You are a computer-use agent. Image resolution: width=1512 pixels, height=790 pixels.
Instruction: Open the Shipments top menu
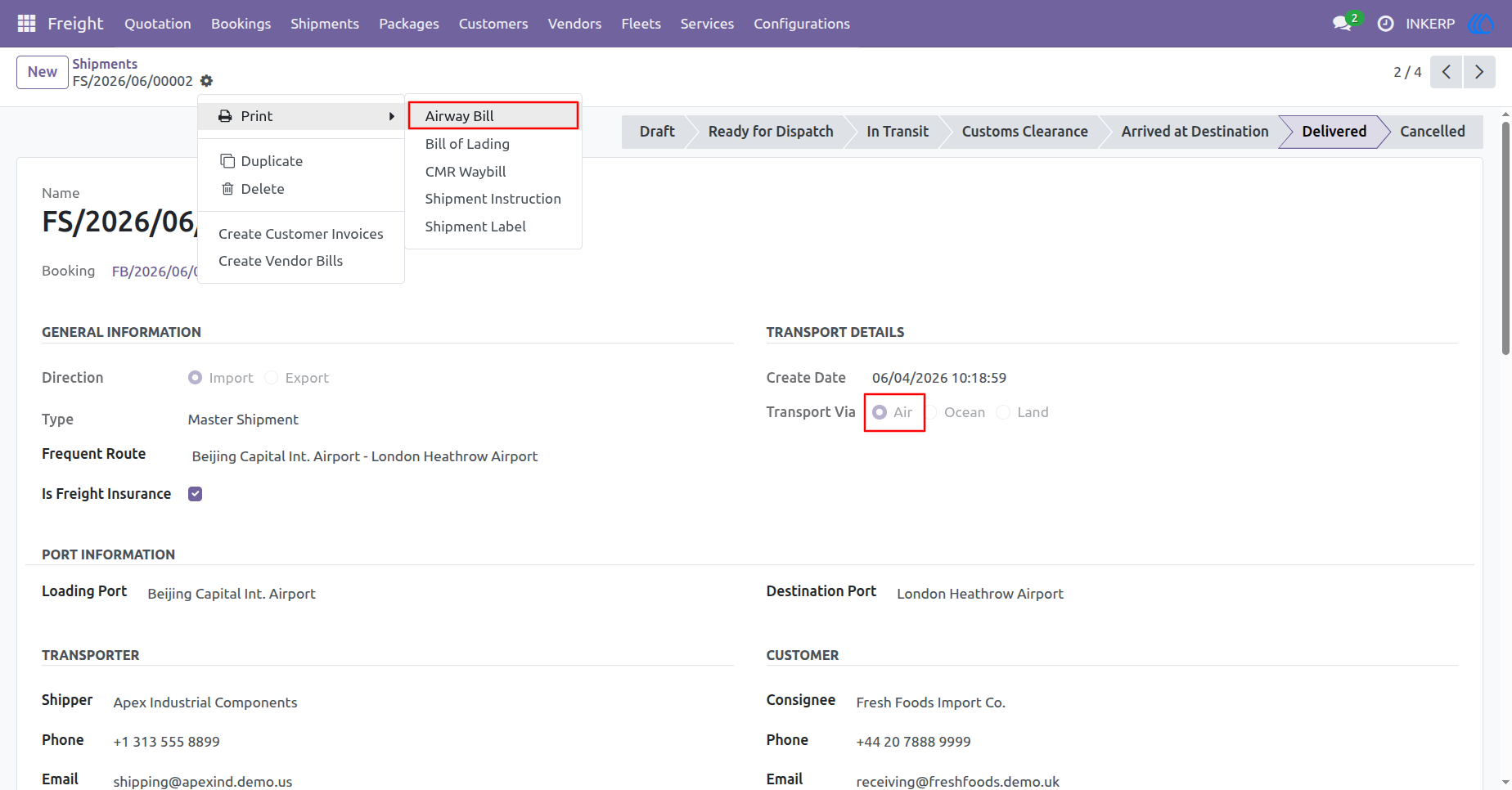click(x=325, y=24)
